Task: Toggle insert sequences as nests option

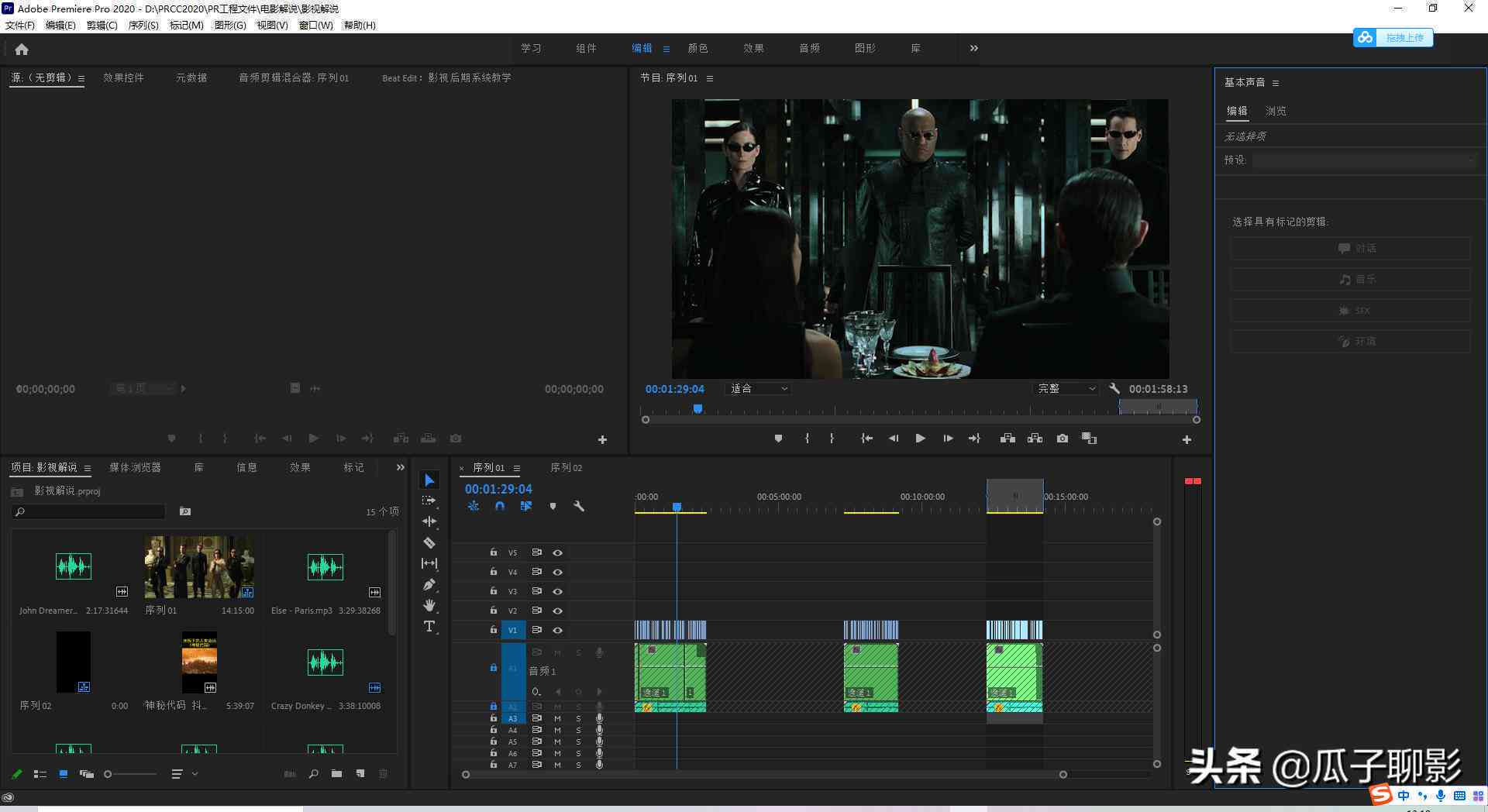Action: (x=474, y=506)
